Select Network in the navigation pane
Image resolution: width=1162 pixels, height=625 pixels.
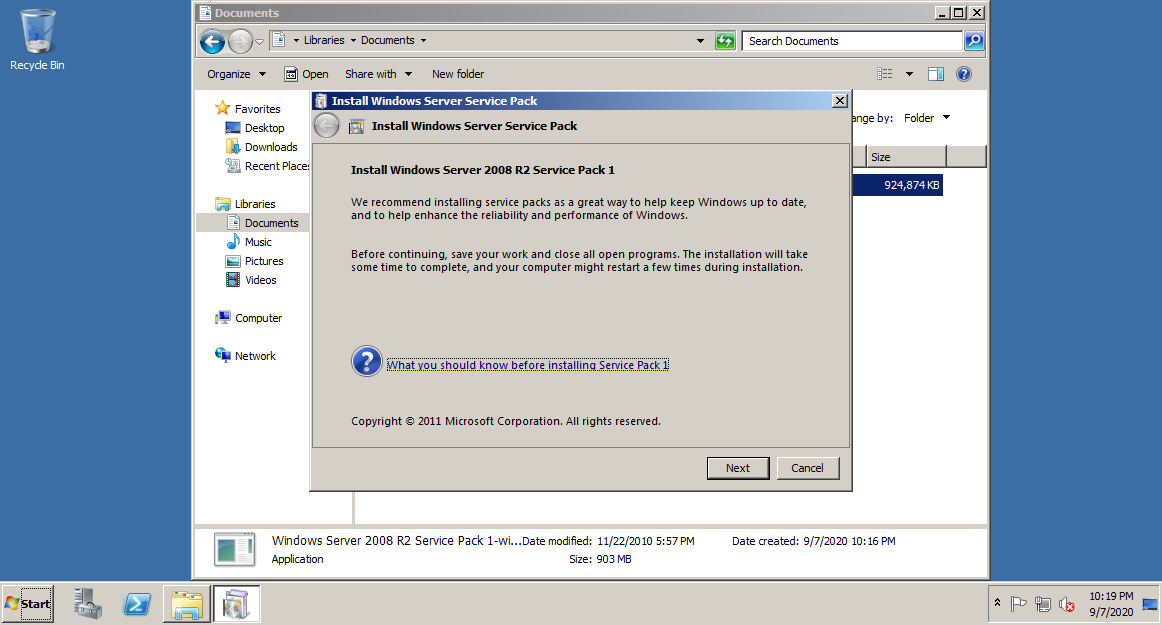click(255, 357)
